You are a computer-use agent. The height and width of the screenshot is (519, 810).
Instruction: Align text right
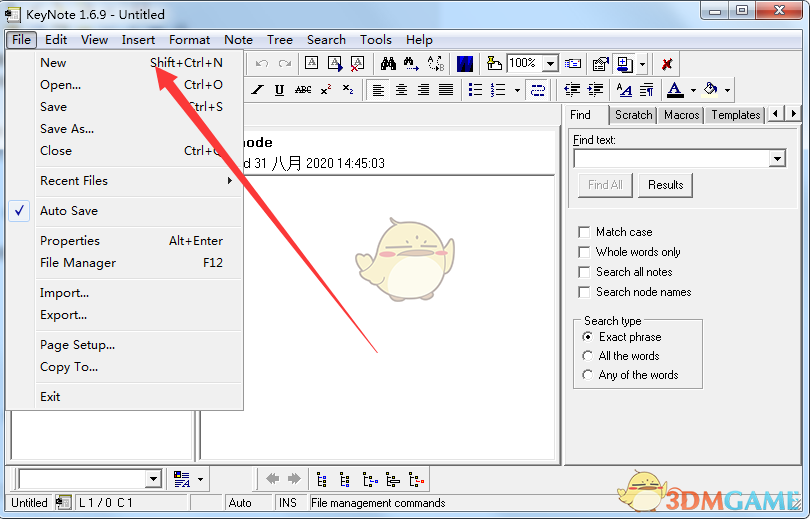pos(424,90)
